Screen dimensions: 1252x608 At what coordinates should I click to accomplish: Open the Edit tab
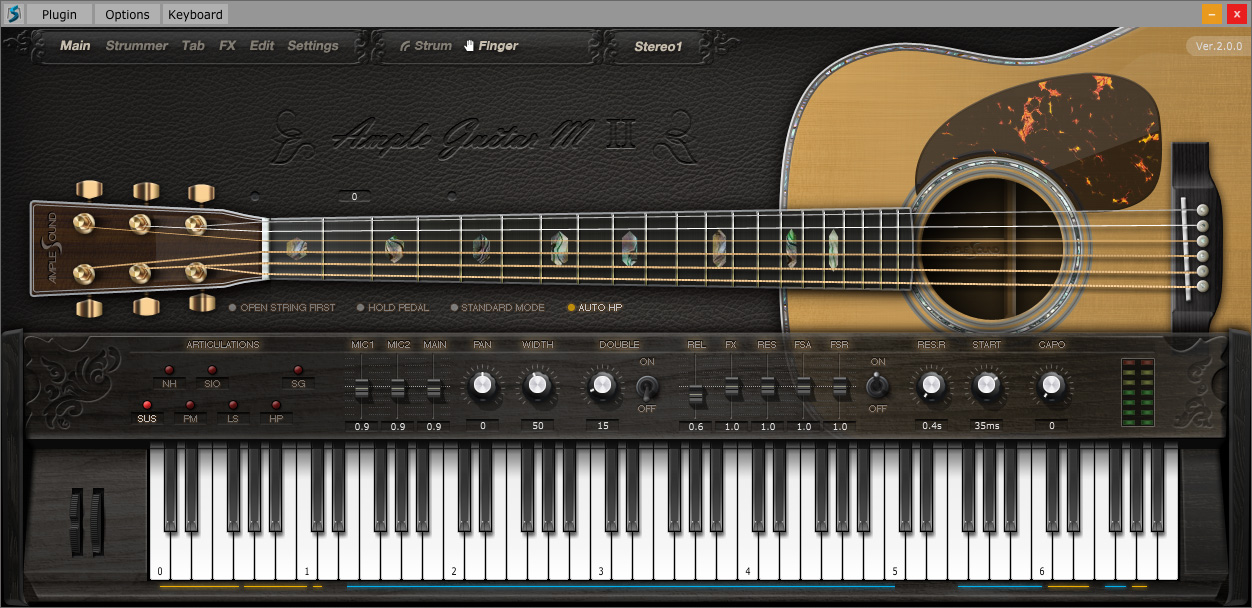click(x=262, y=46)
